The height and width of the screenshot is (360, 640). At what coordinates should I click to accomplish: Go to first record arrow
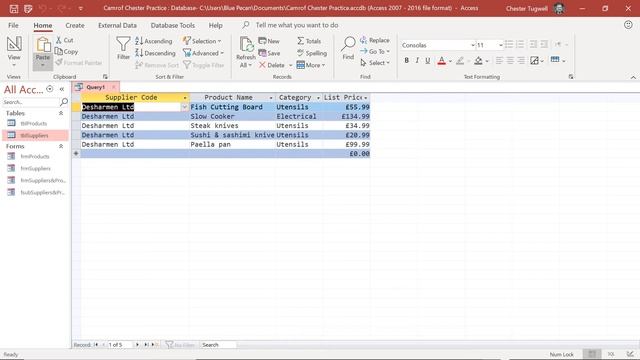[x=96, y=345]
